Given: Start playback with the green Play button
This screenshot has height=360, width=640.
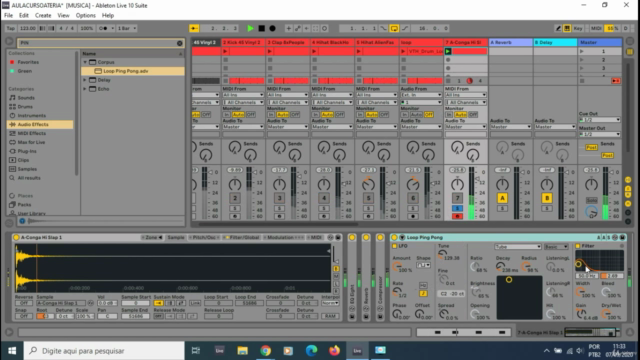Looking at the screenshot, I should [x=250, y=28].
